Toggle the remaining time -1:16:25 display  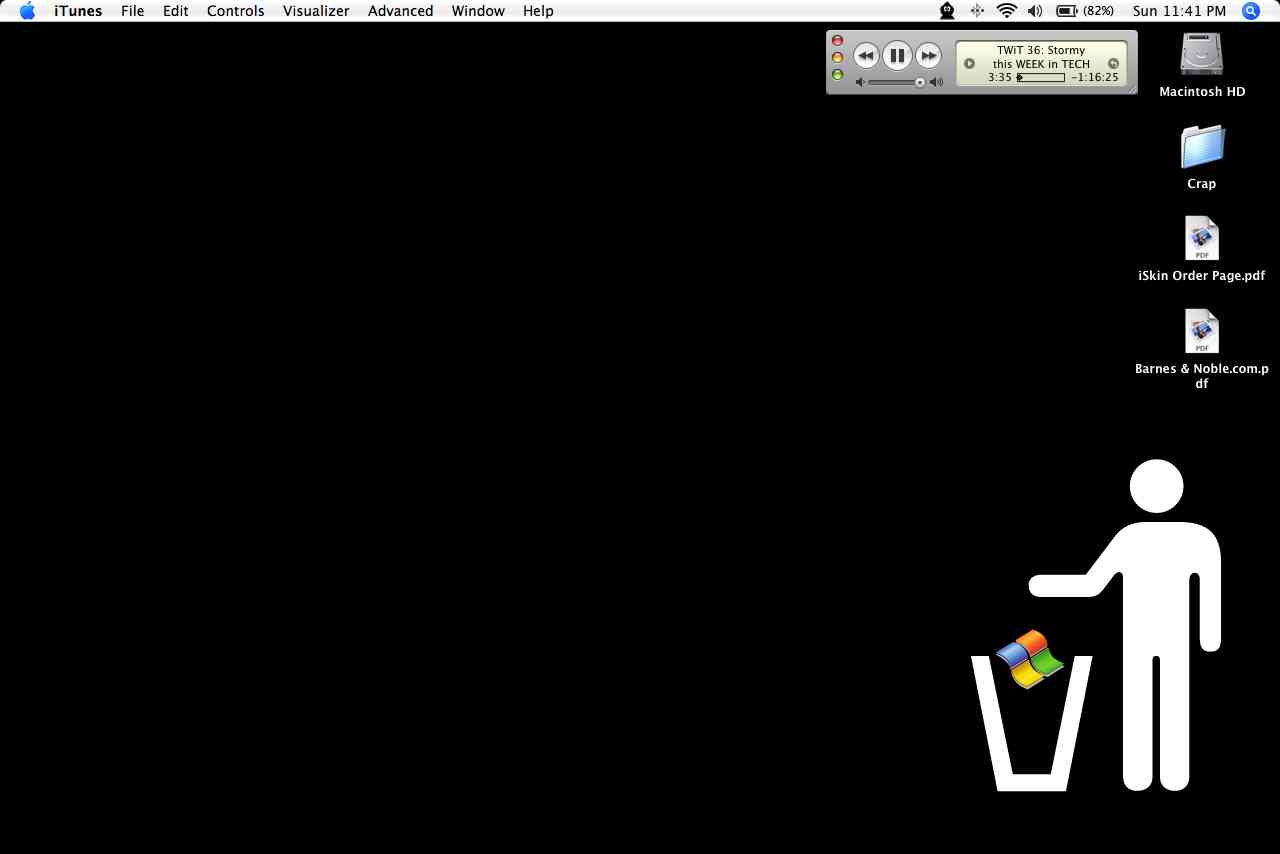[x=1094, y=77]
